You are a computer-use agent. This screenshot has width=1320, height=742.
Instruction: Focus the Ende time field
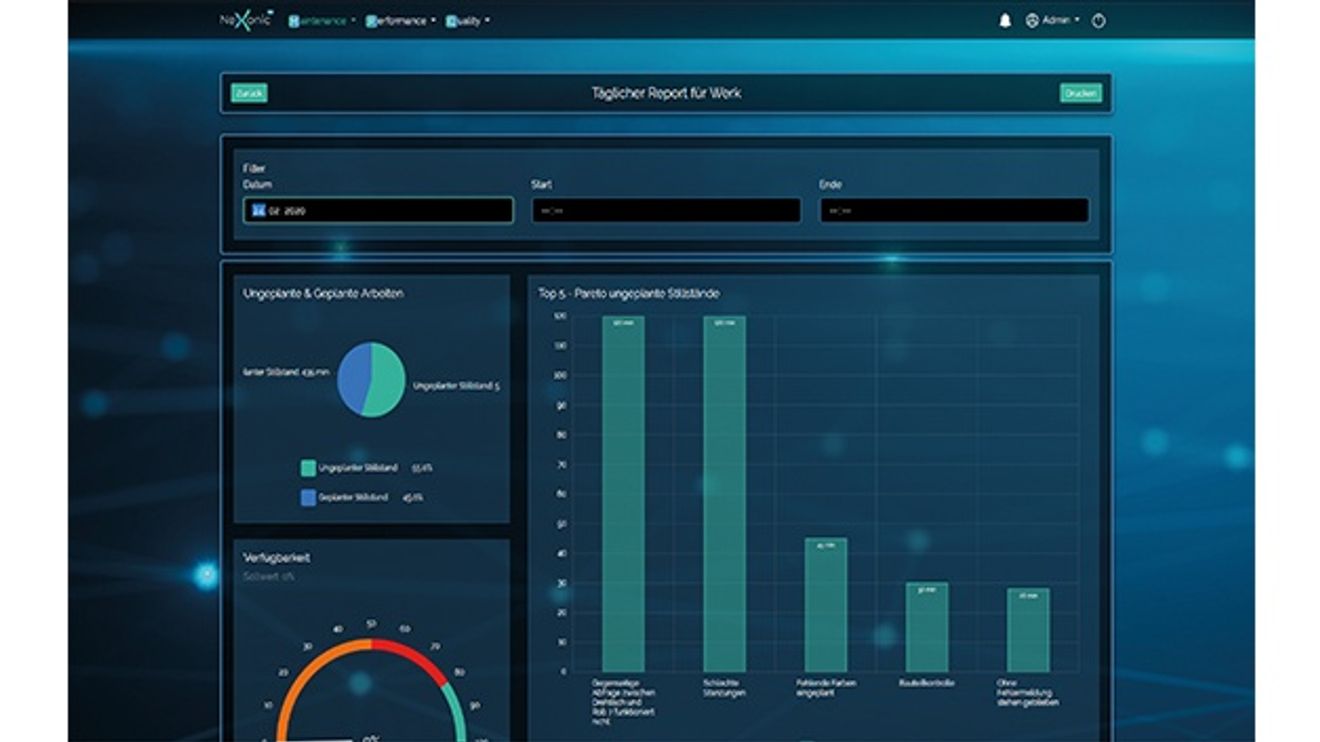pyautogui.click(x=954, y=210)
